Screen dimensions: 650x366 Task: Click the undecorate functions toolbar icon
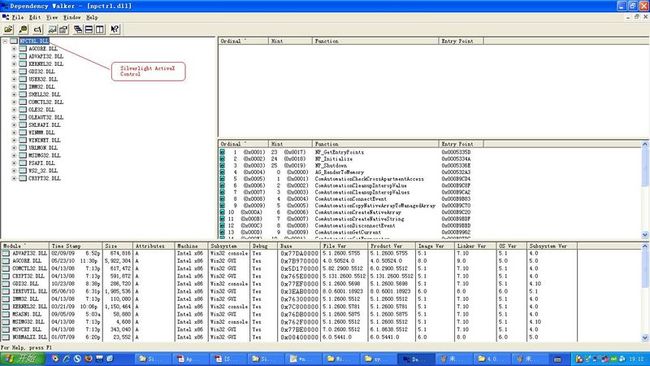[53, 29]
